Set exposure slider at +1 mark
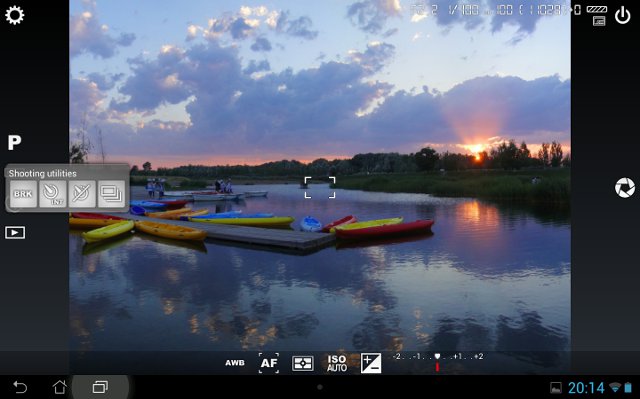 pyautogui.click(x=458, y=357)
